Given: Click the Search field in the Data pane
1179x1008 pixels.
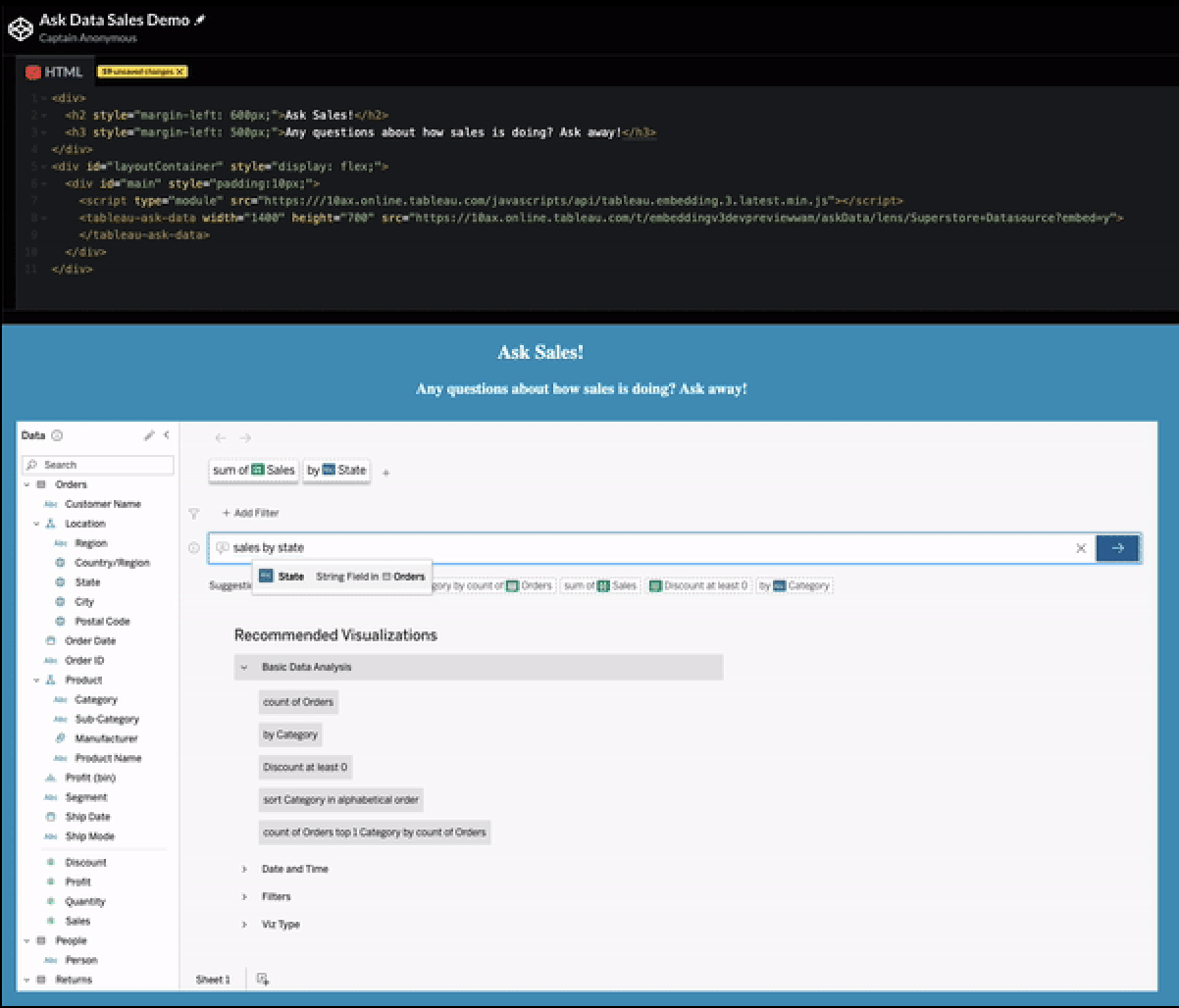Looking at the screenshot, I should pos(98,465).
